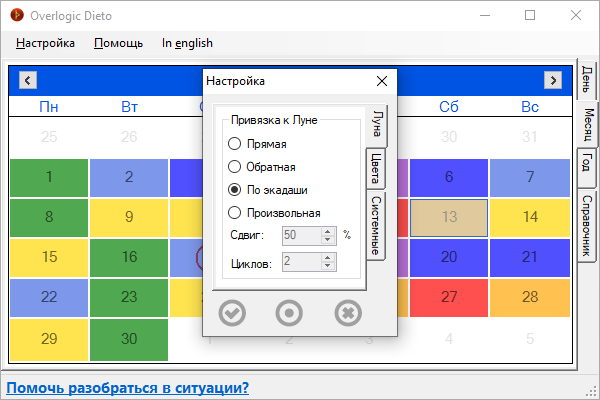Confirm settings with the checkmark icon
This screenshot has width=600, height=400.
pyautogui.click(x=232, y=313)
